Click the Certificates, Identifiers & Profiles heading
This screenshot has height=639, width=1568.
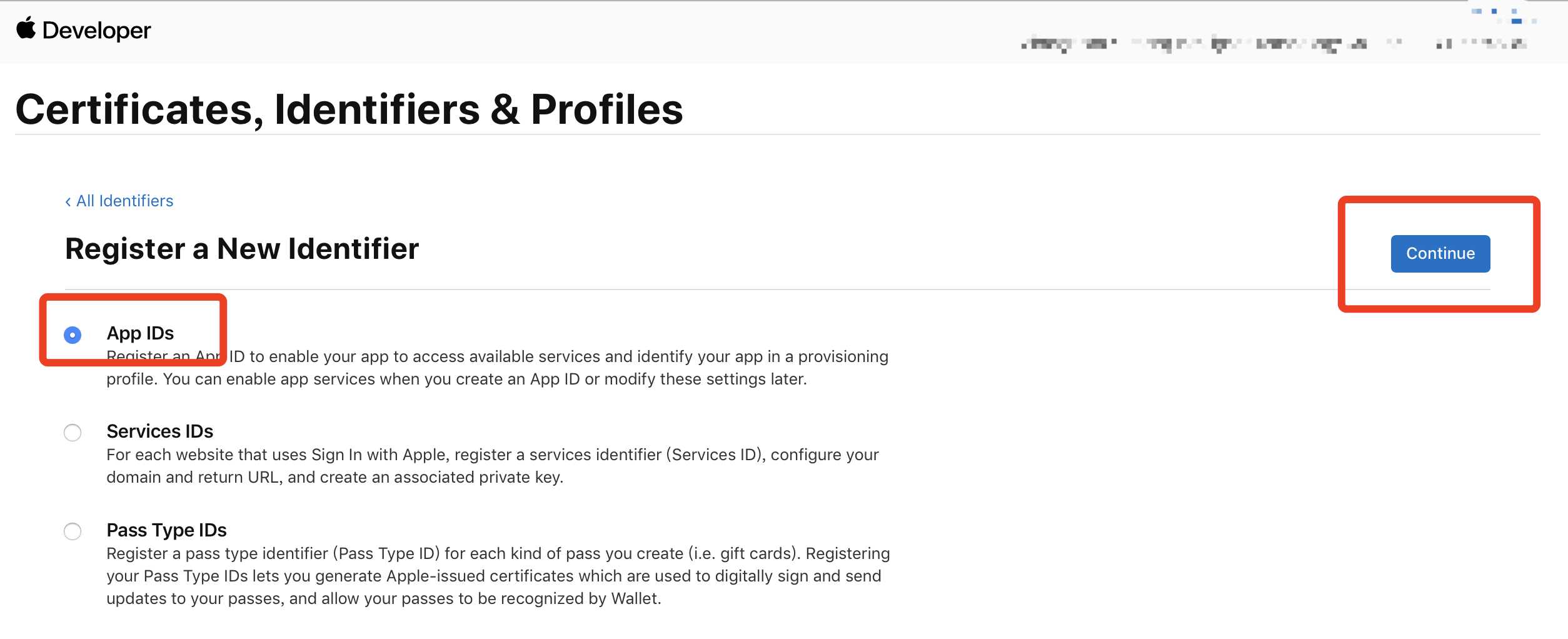point(349,109)
